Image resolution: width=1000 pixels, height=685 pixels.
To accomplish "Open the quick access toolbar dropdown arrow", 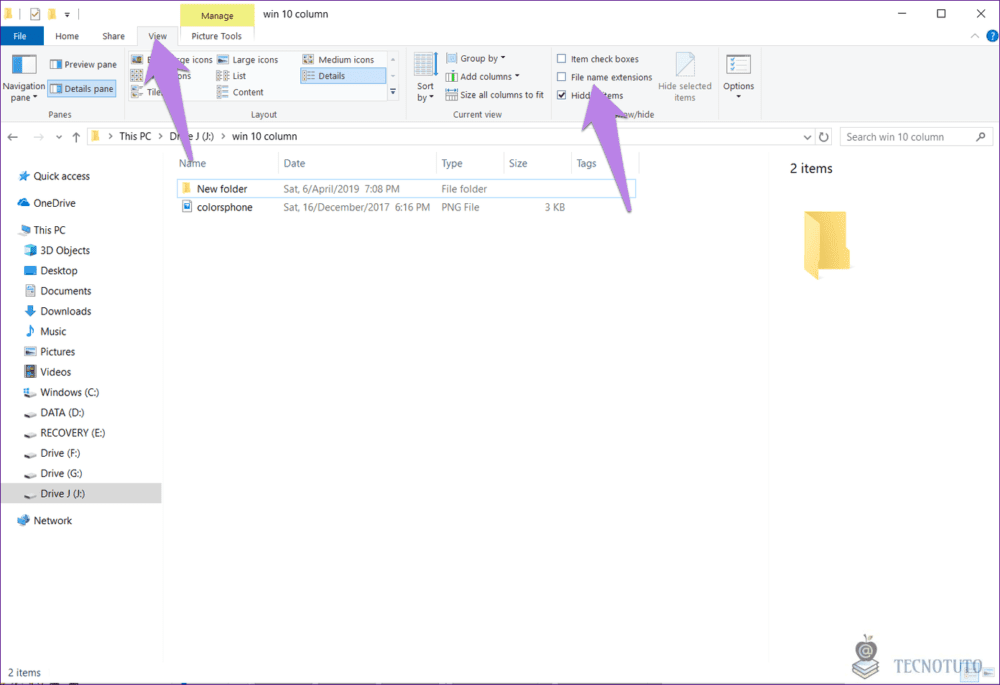I will 67,14.
